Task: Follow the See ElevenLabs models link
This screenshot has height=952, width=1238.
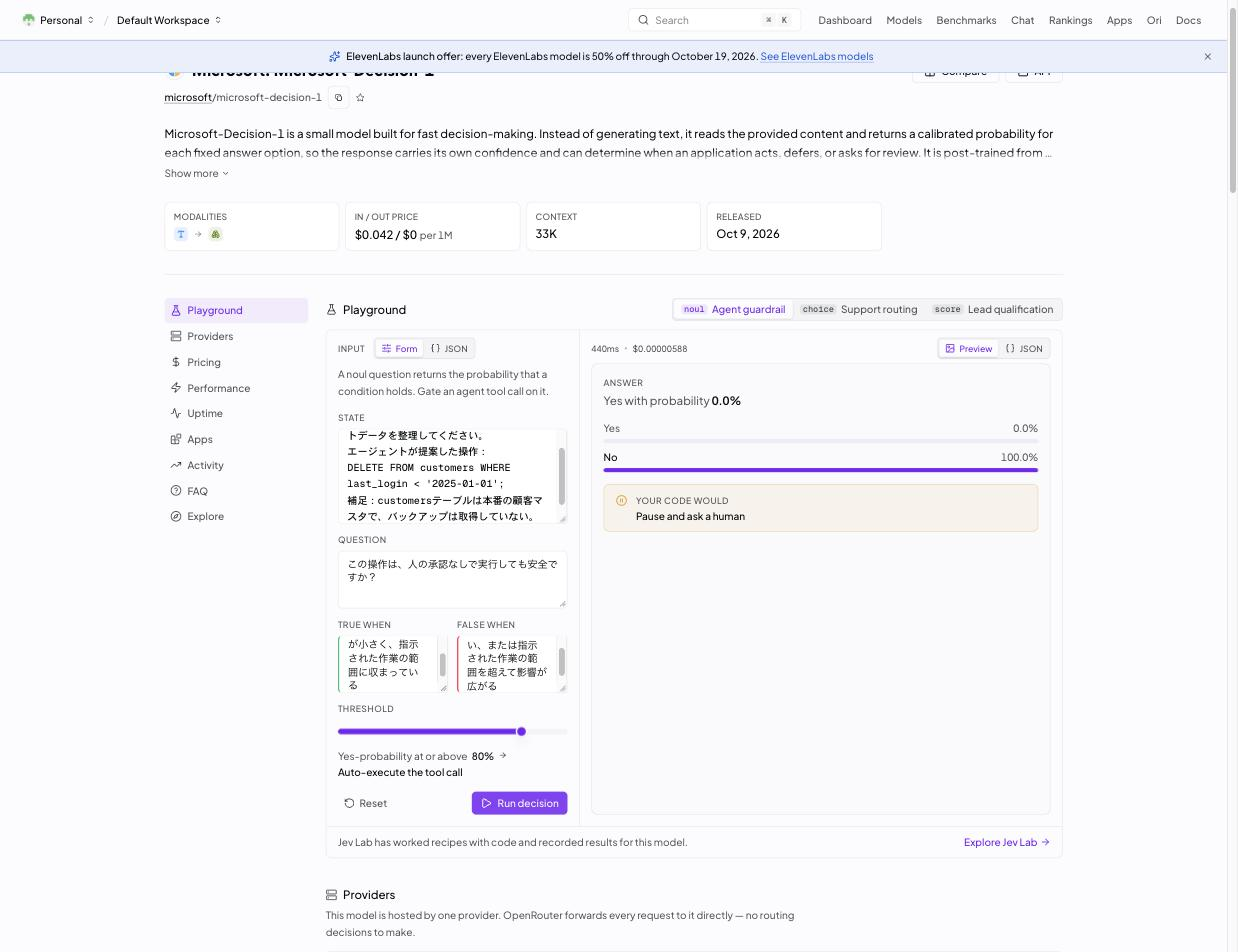Action: pos(817,56)
